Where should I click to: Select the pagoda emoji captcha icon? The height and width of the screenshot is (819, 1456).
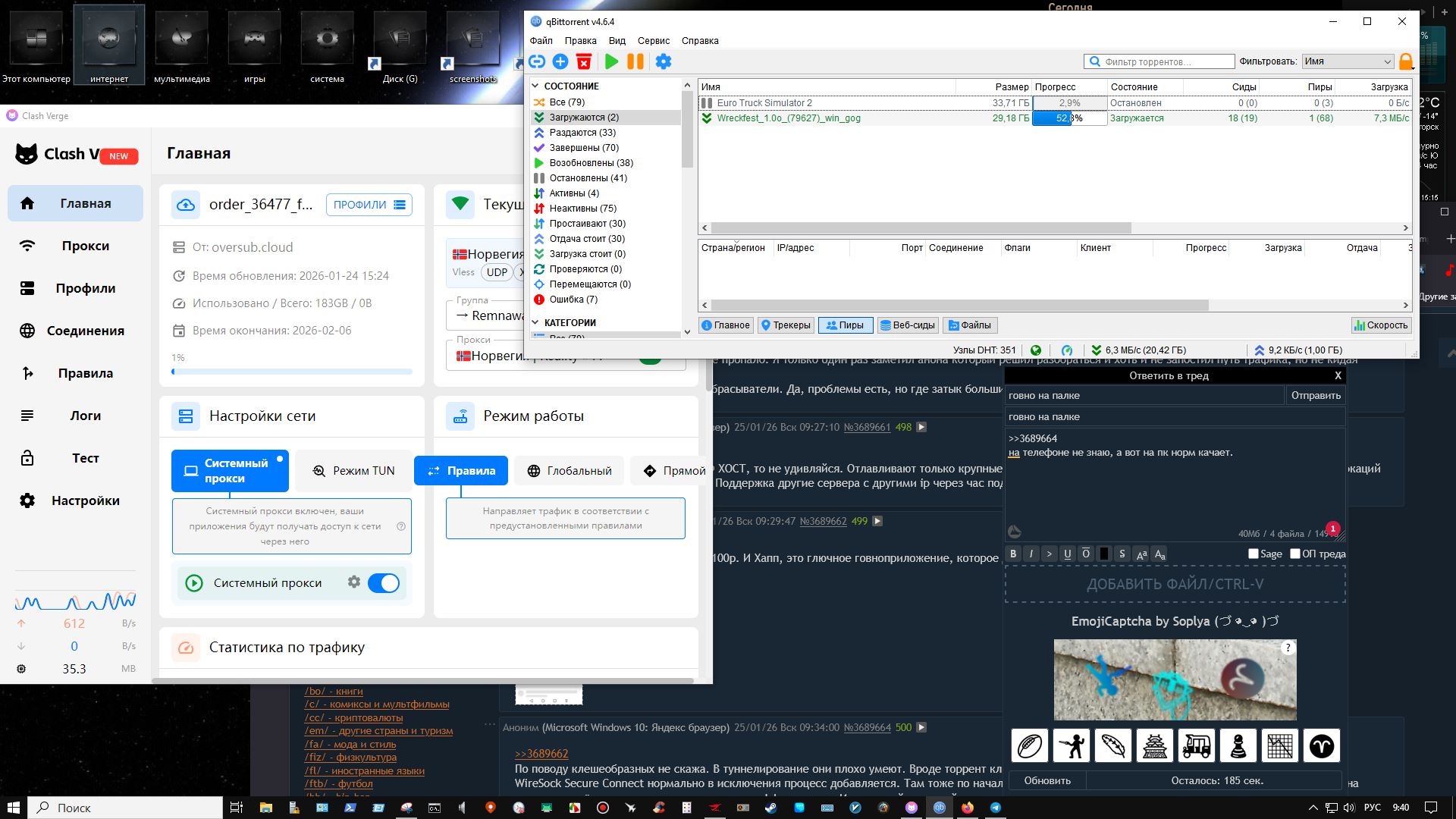click(1154, 747)
